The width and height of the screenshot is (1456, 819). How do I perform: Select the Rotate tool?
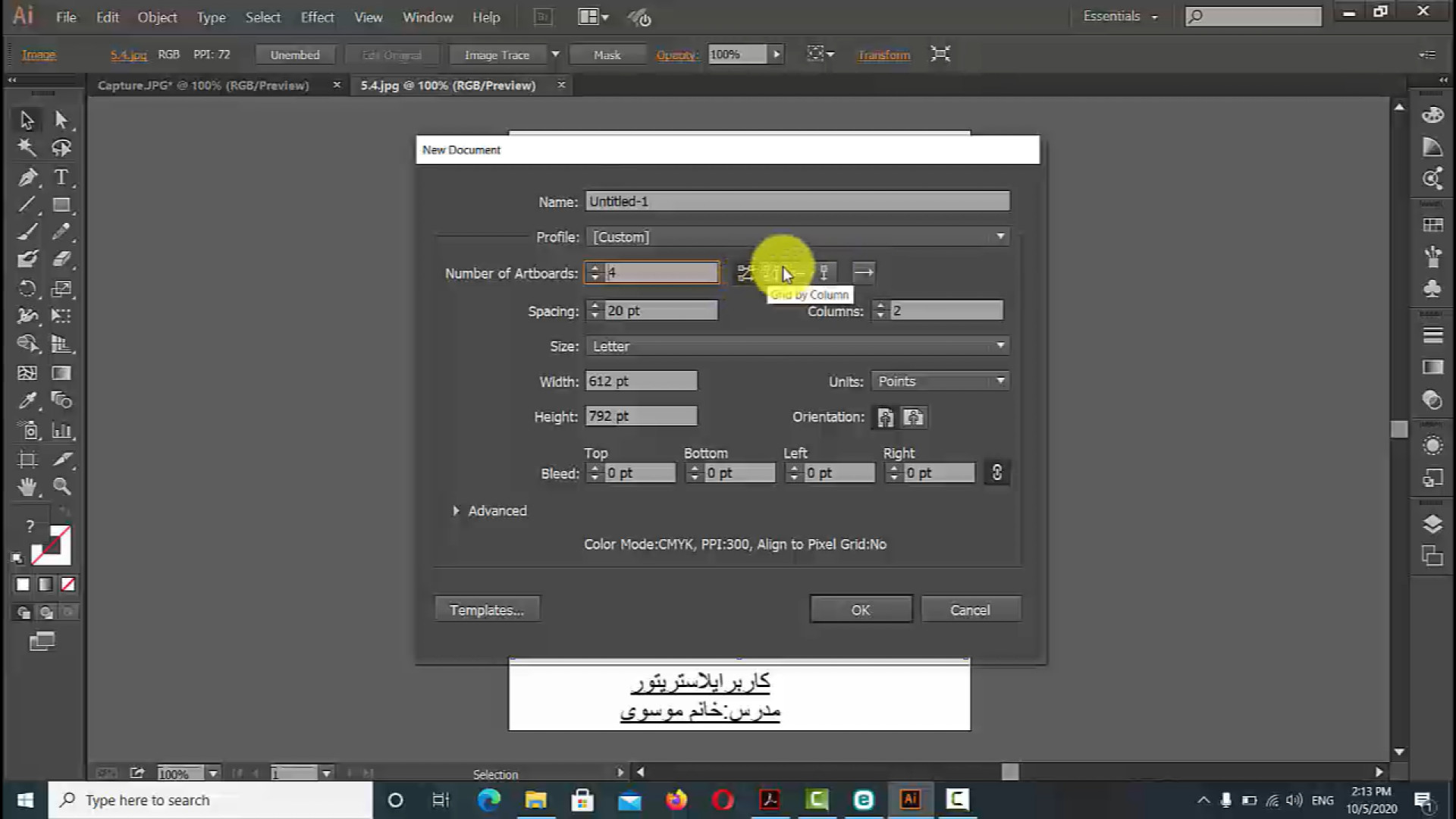pyautogui.click(x=27, y=288)
